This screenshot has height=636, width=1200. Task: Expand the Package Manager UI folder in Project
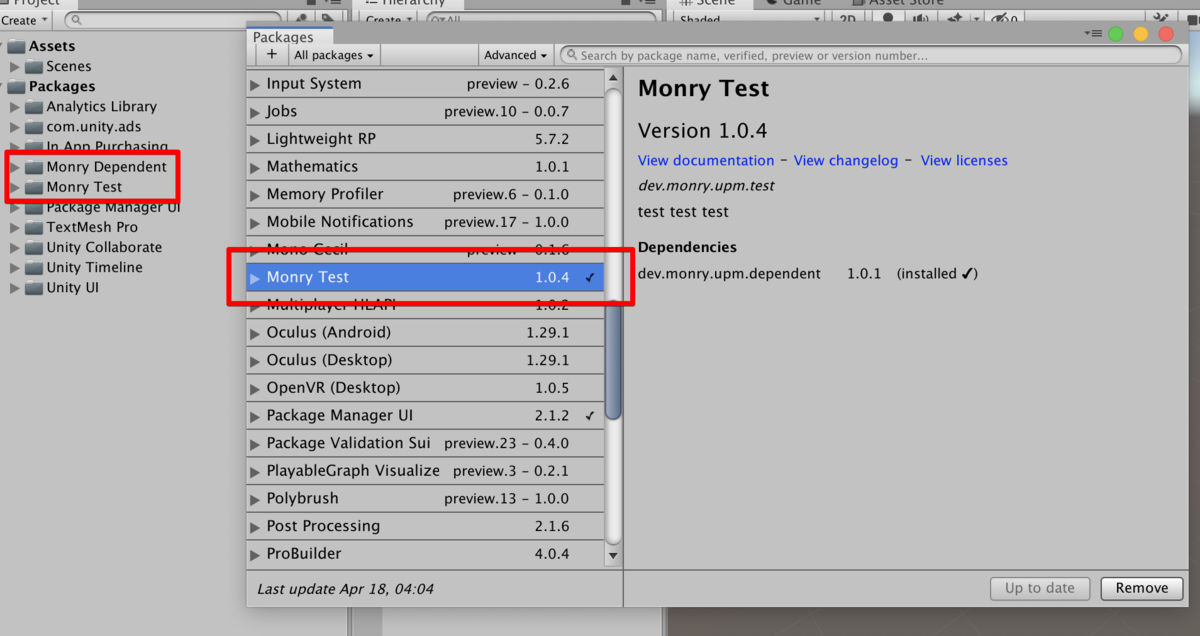(15, 207)
